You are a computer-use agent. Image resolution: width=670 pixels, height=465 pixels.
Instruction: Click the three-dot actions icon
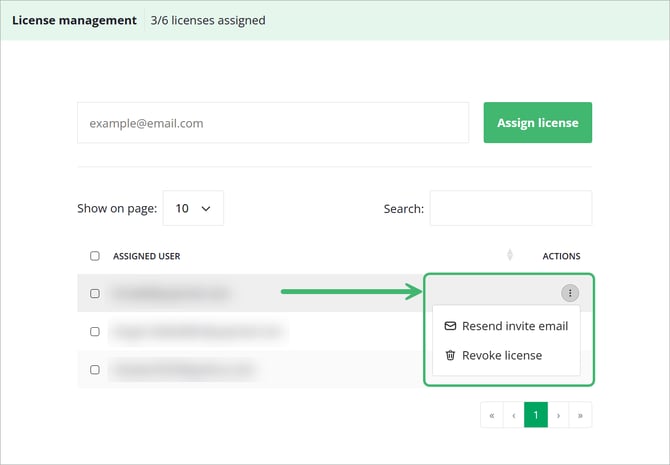coord(569,293)
